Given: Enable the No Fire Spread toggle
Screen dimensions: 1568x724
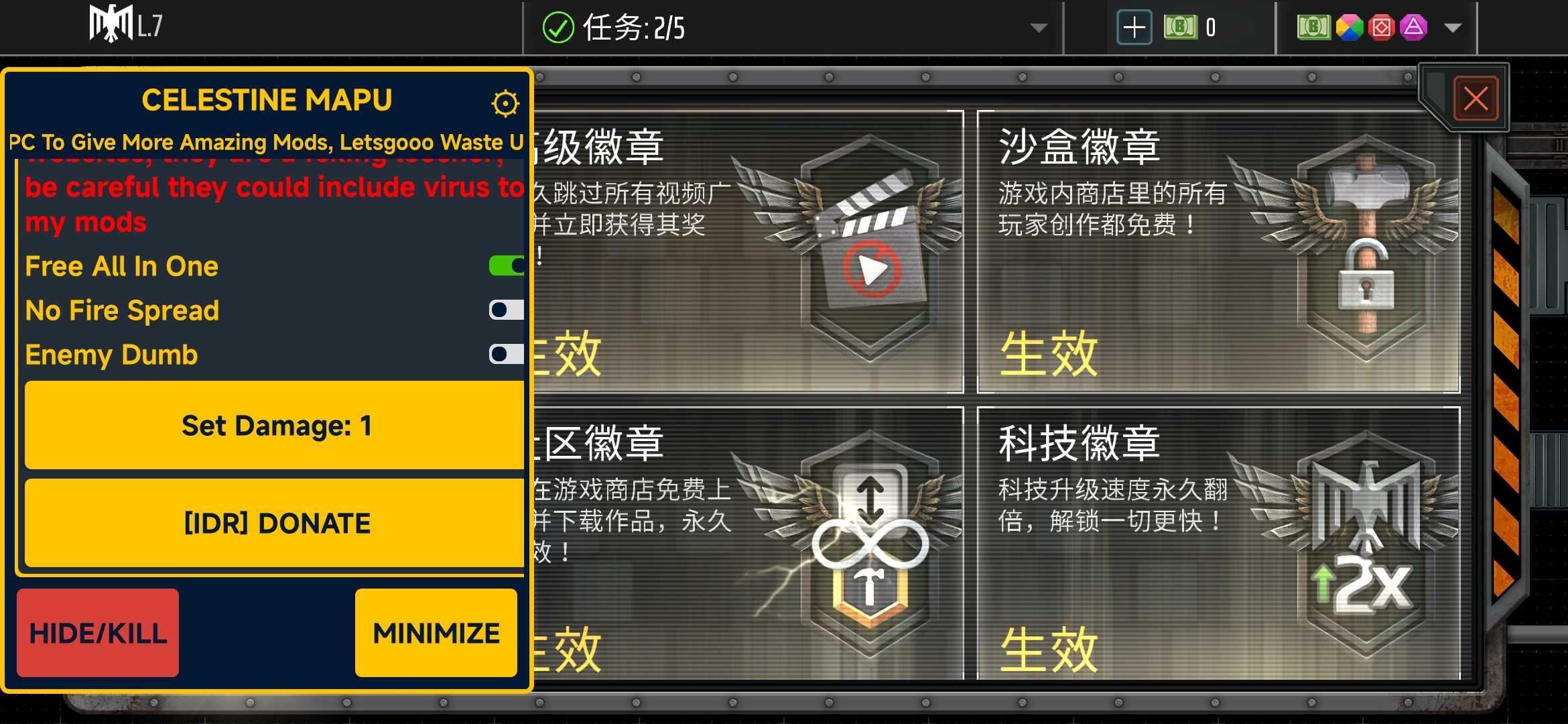Looking at the screenshot, I should 507,310.
